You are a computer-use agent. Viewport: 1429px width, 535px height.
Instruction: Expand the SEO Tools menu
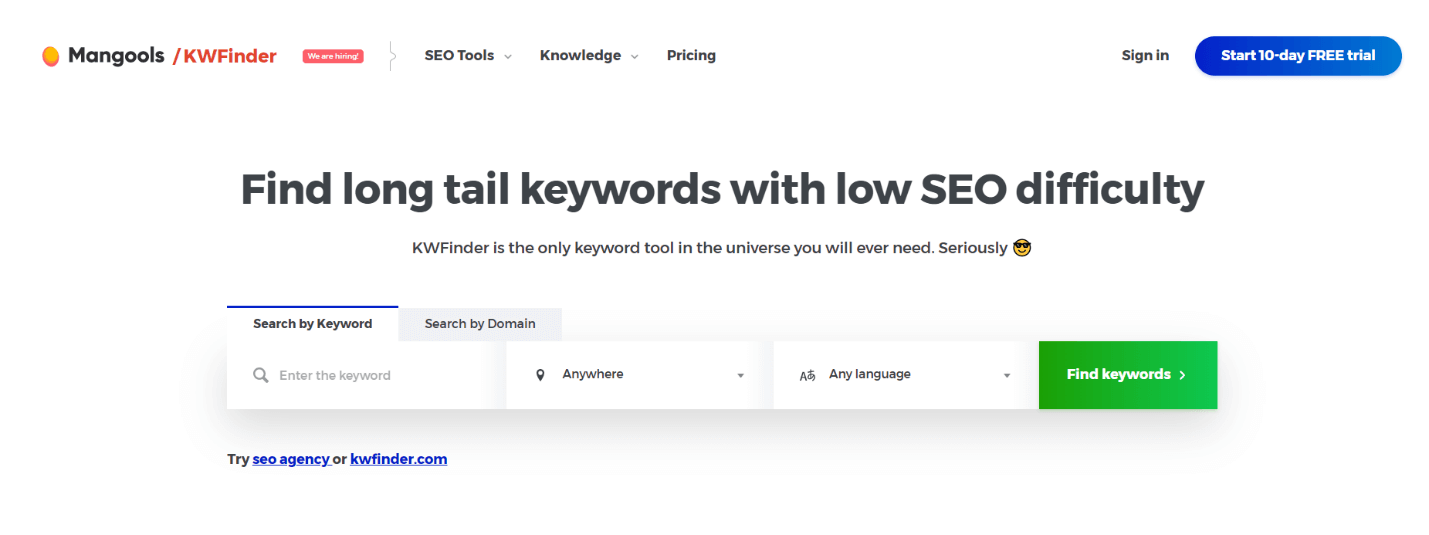pyautogui.click(x=468, y=56)
